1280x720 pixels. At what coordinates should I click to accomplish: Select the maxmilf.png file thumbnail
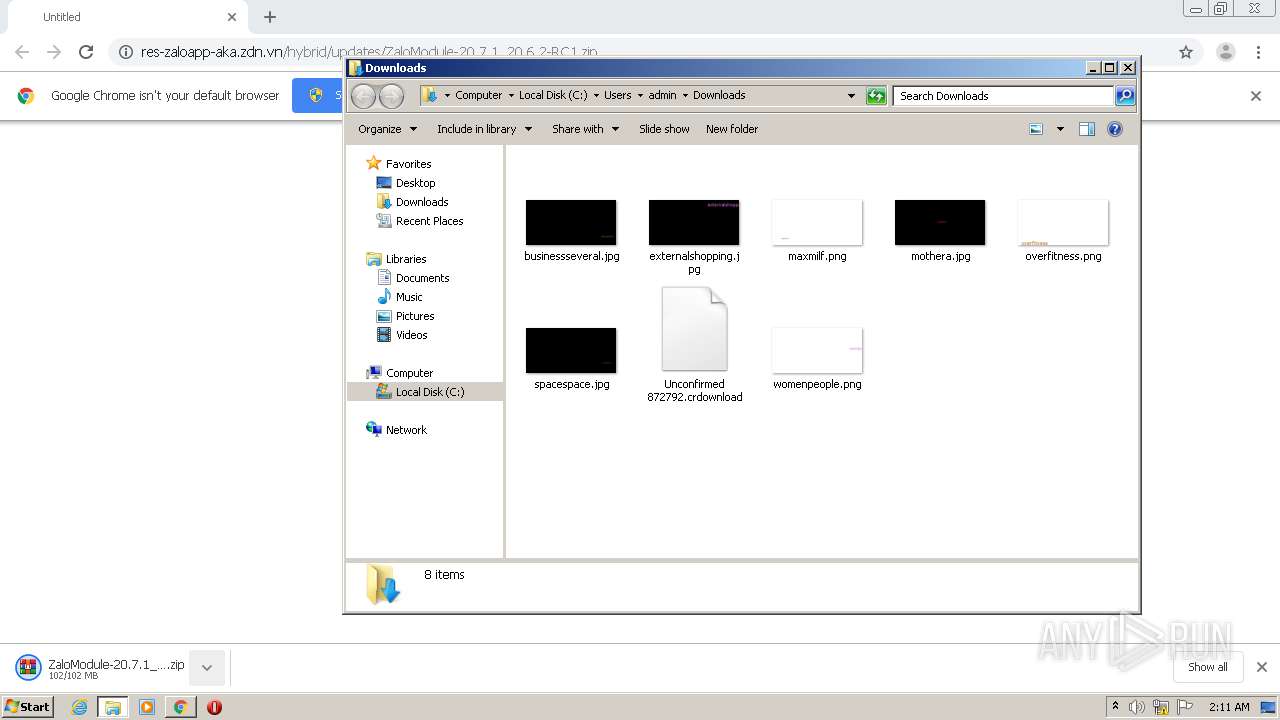(817, 222)
